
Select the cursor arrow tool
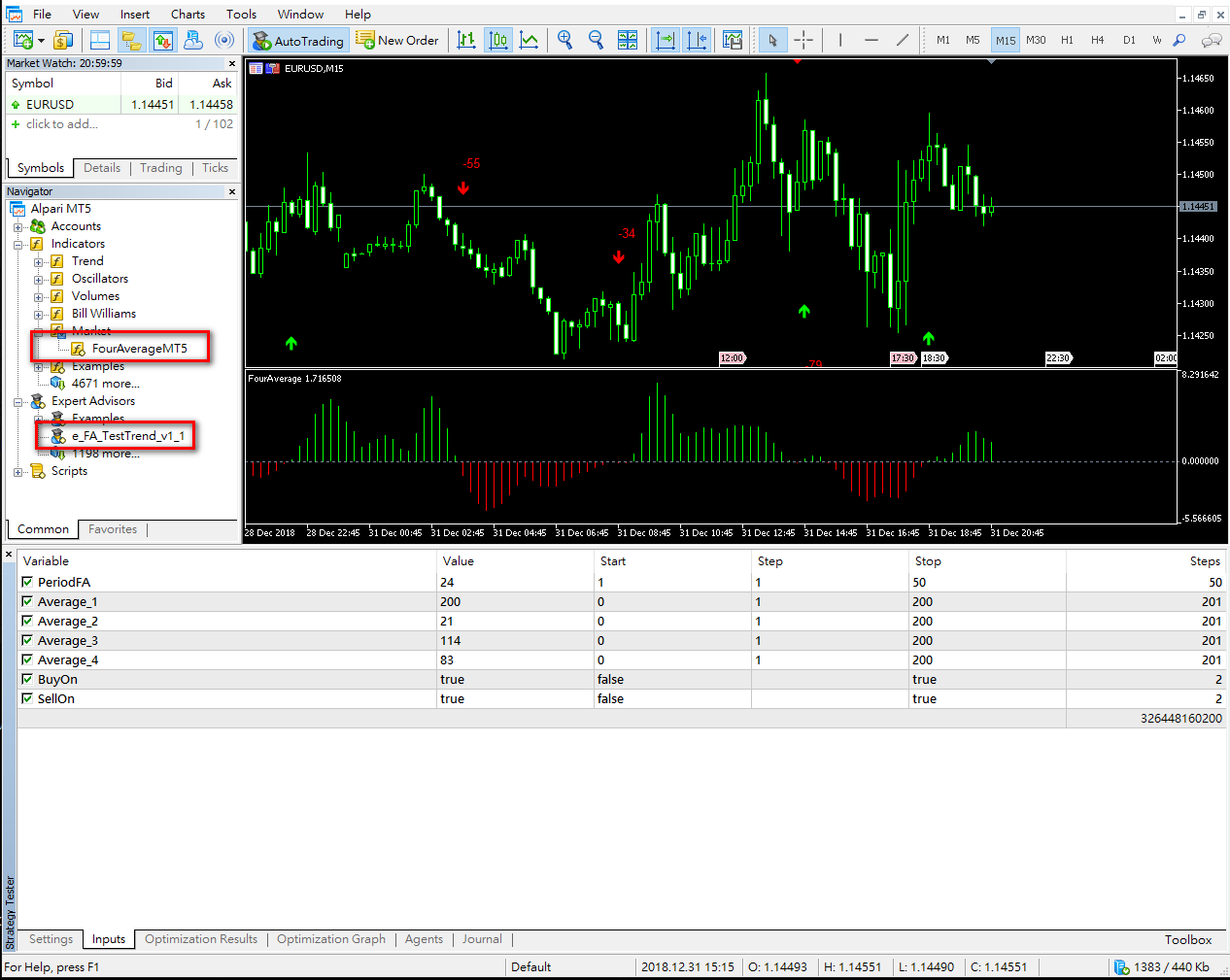[772, 40]
